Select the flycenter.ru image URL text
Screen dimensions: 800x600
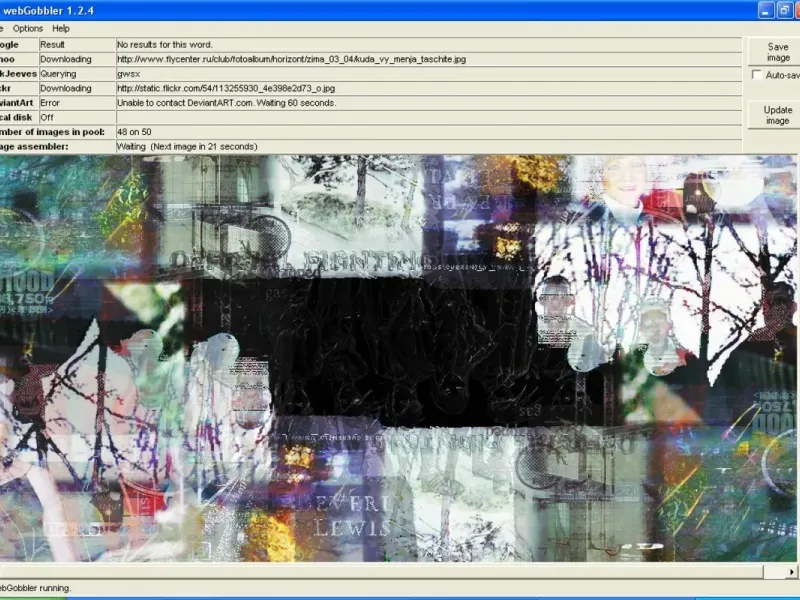(x=291, y=59)
